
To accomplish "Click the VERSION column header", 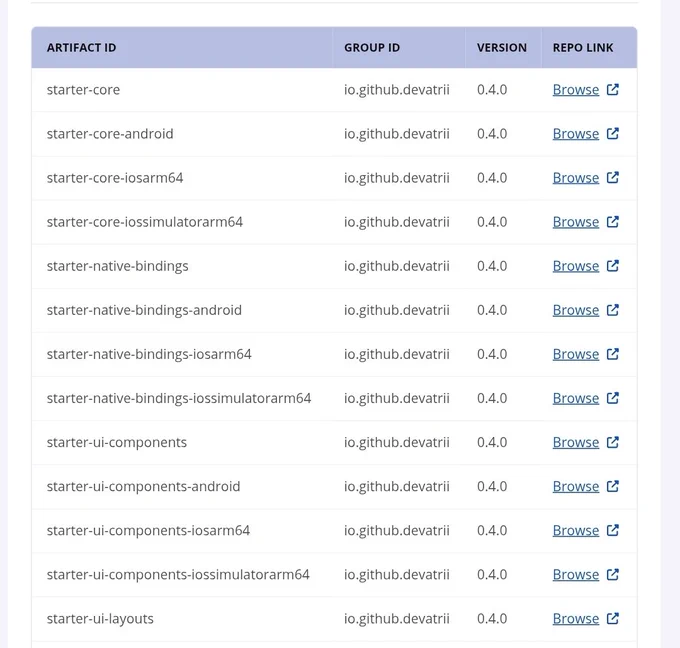I will [502, 48].
